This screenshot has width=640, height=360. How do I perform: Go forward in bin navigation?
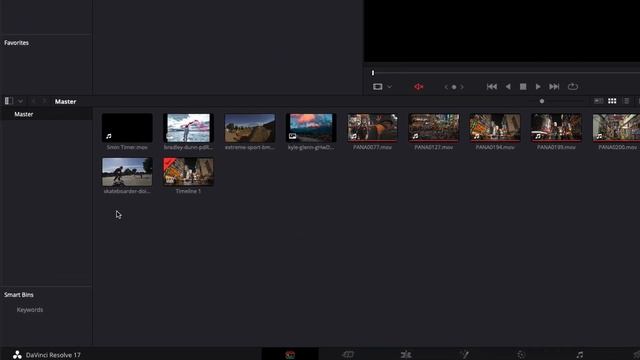pyautogui.click(x=44, y=101)
